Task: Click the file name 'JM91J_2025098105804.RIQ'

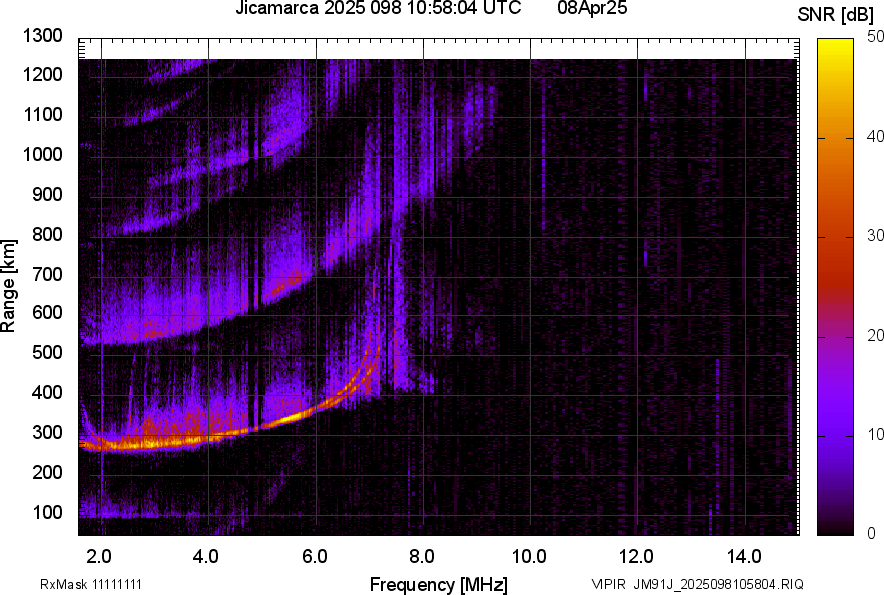Action: click(x=718, y=584)
